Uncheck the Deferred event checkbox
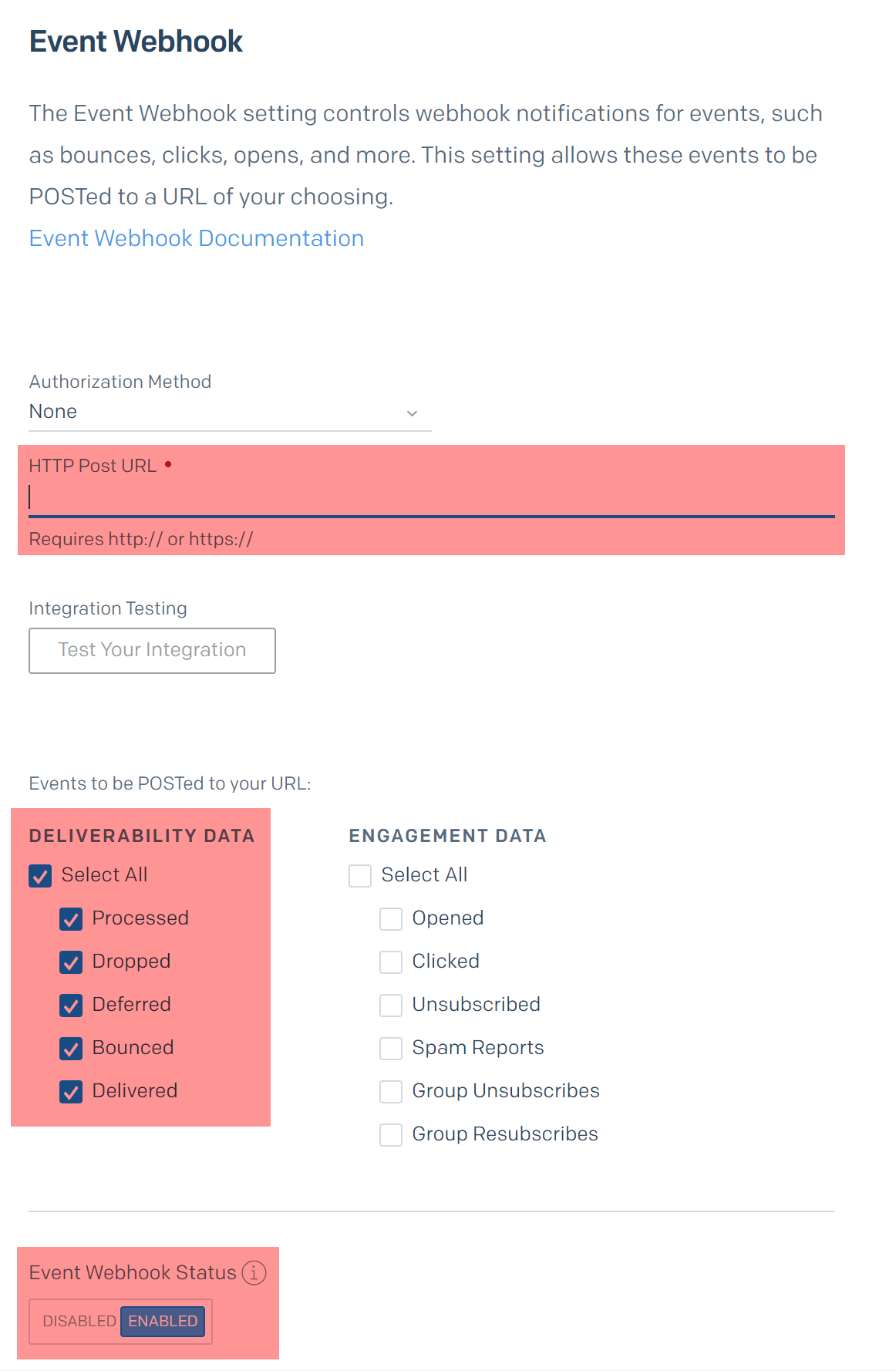896x1371 pixels. pyautogui.click(x=71, y=1006)
